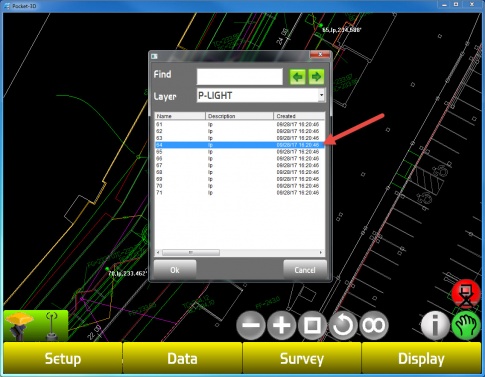Expand the P-LIGHT layer dropdown
Viewport: 485px width, 377px height.
[321, 95]
